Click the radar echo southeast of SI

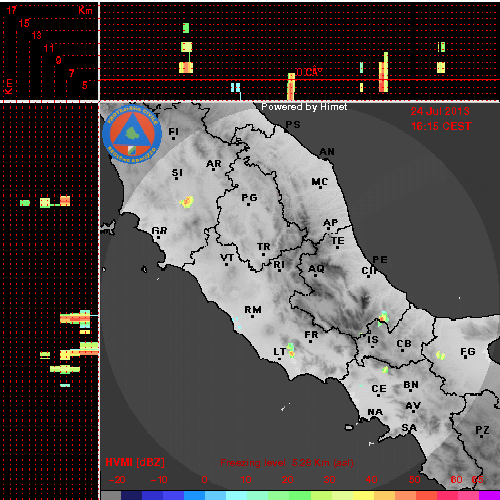[187, 202]
